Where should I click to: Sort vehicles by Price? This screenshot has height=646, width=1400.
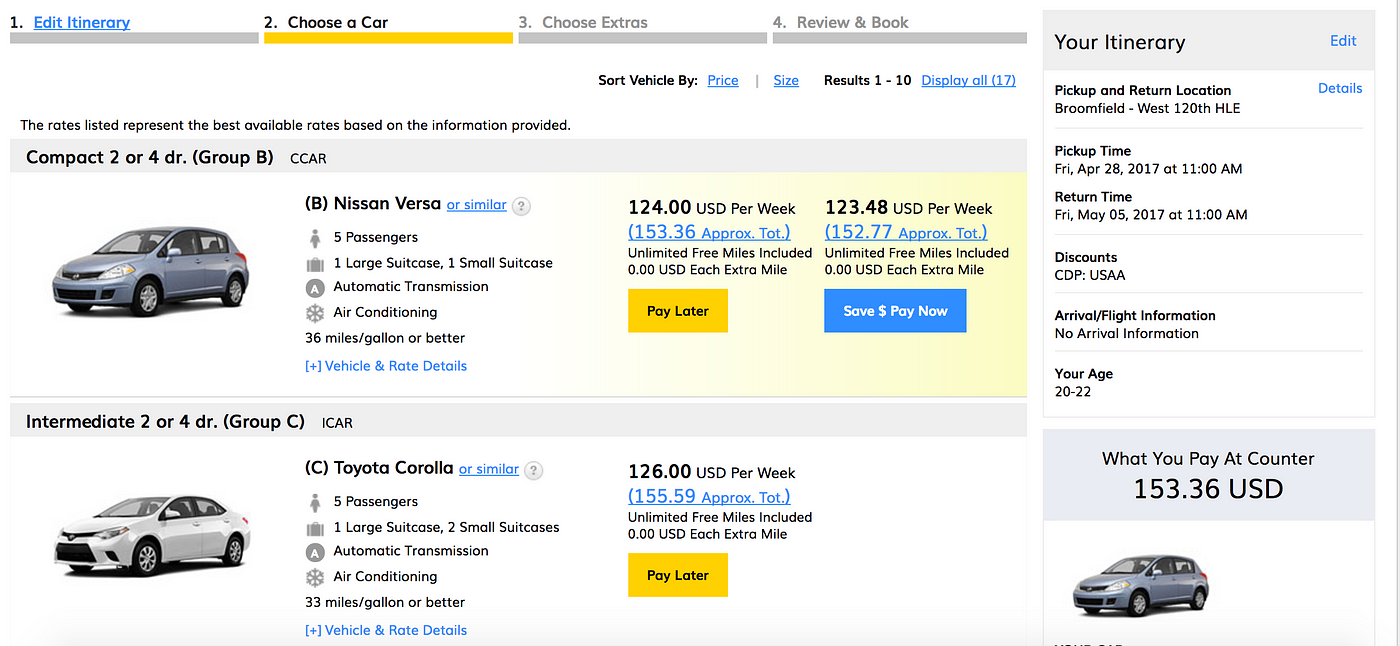click(723, 81)
